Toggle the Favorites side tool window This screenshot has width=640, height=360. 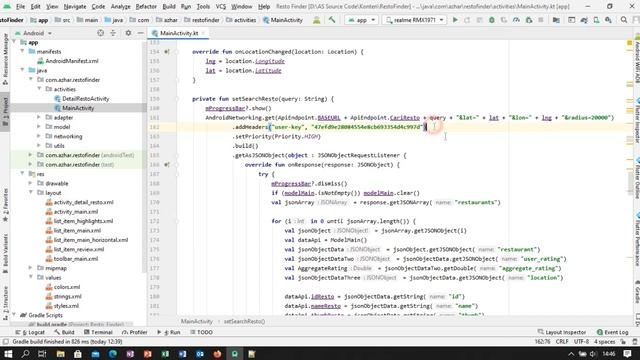[x=5, y=205]
